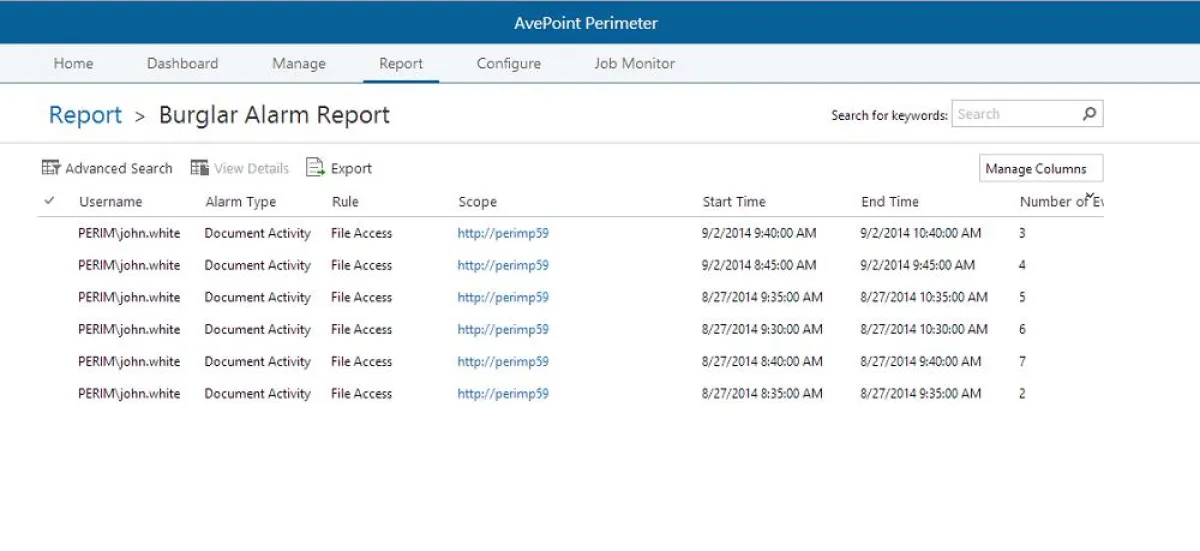The image size is (1200, 551).
Task: Open the Dashboard tab
Action: pyautogui.click(x=182, y=63)
